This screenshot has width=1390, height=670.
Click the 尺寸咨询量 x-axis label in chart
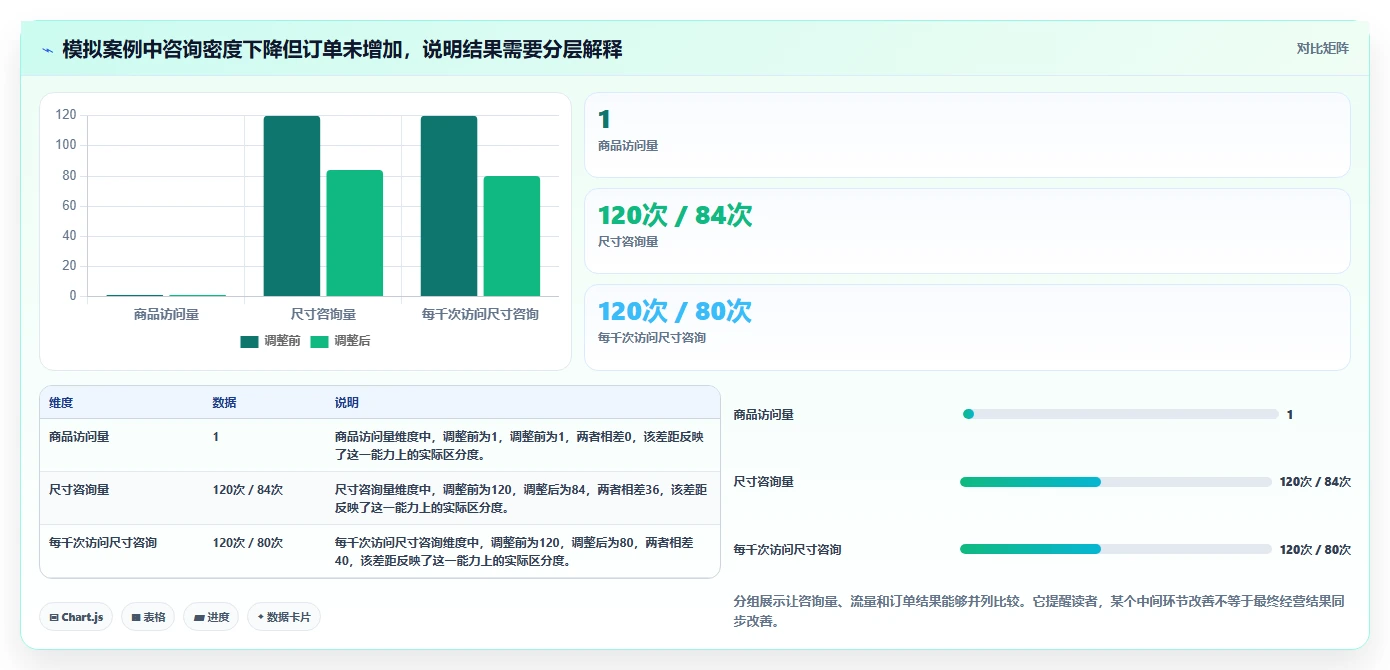tap(323, 314)
